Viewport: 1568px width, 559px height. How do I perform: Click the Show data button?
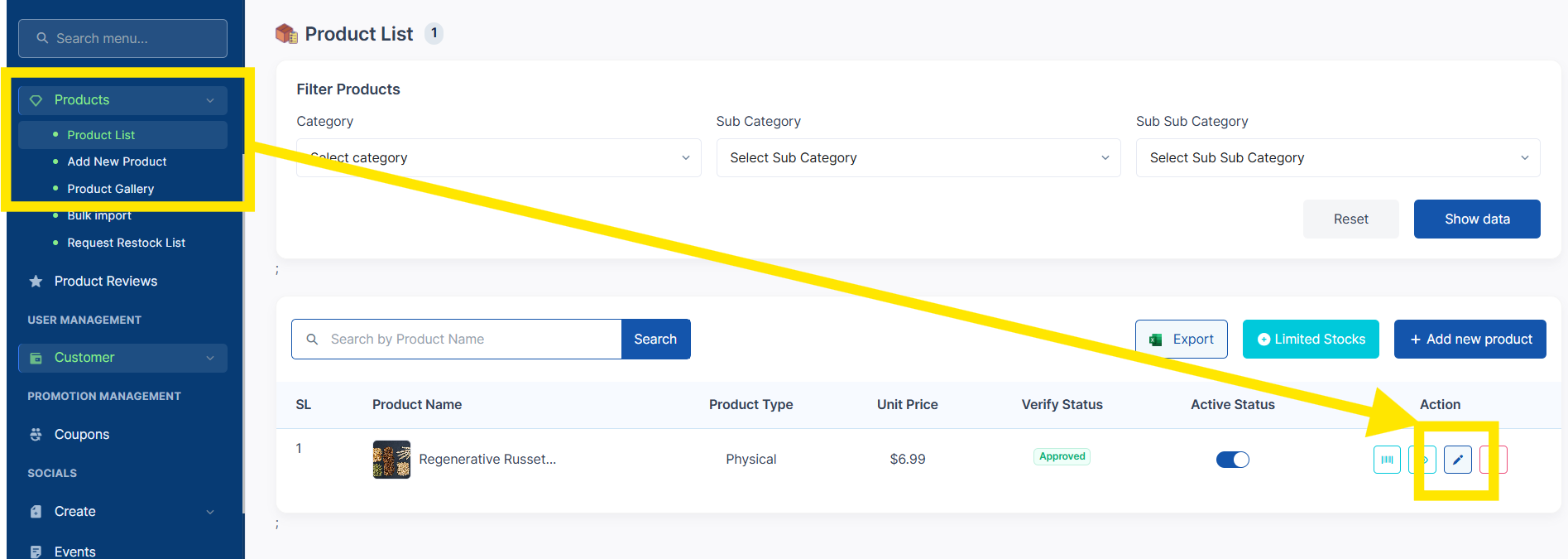(x=1477, y=219)
